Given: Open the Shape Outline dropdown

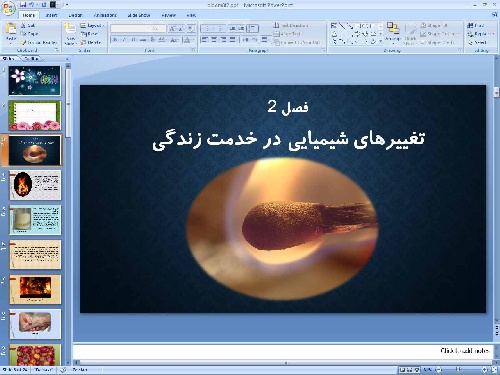Looking at the screenshot, I should click(439, 34).
